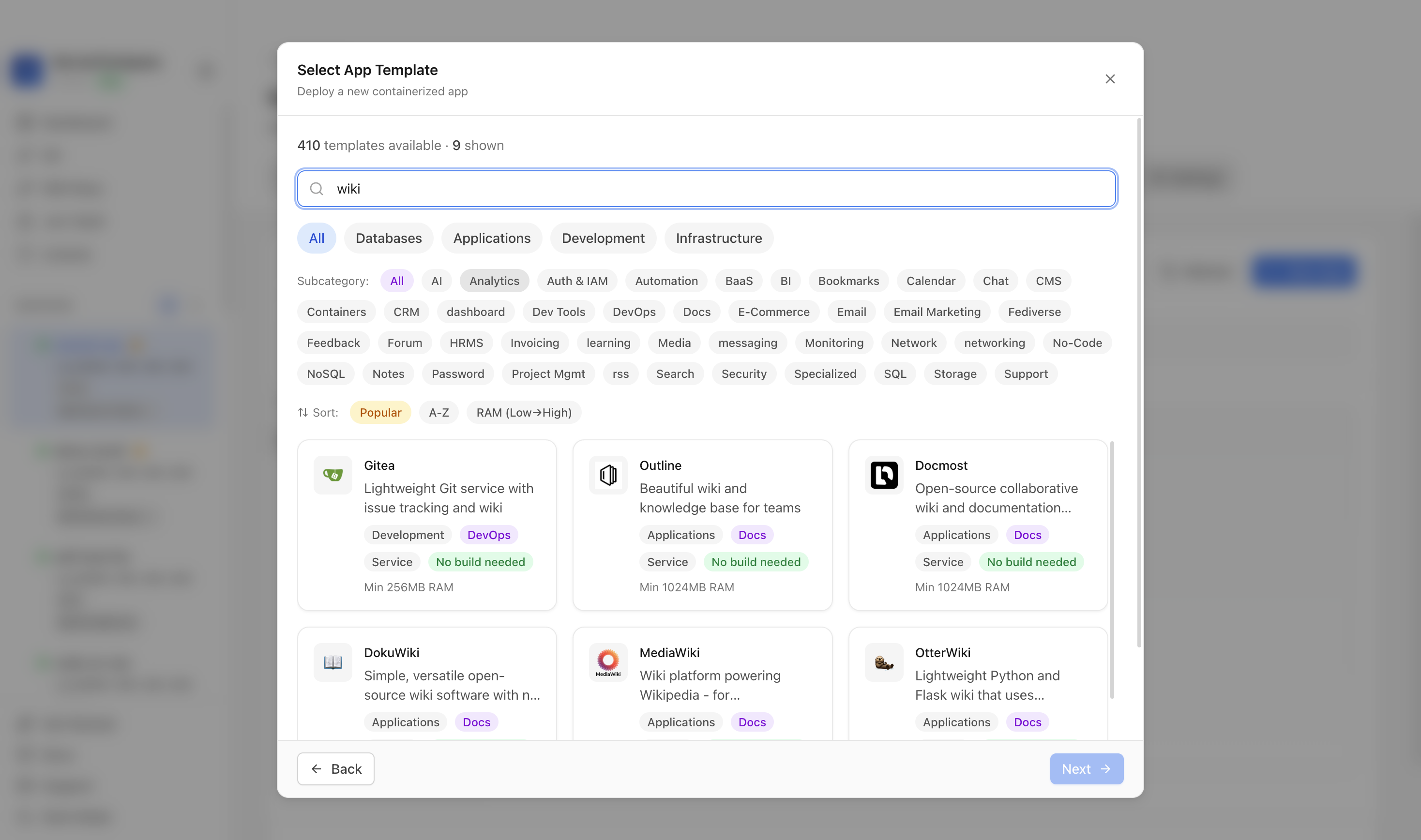Filter by Fediverse subcategory
Screen dimensions: 1421x840
1034,312
